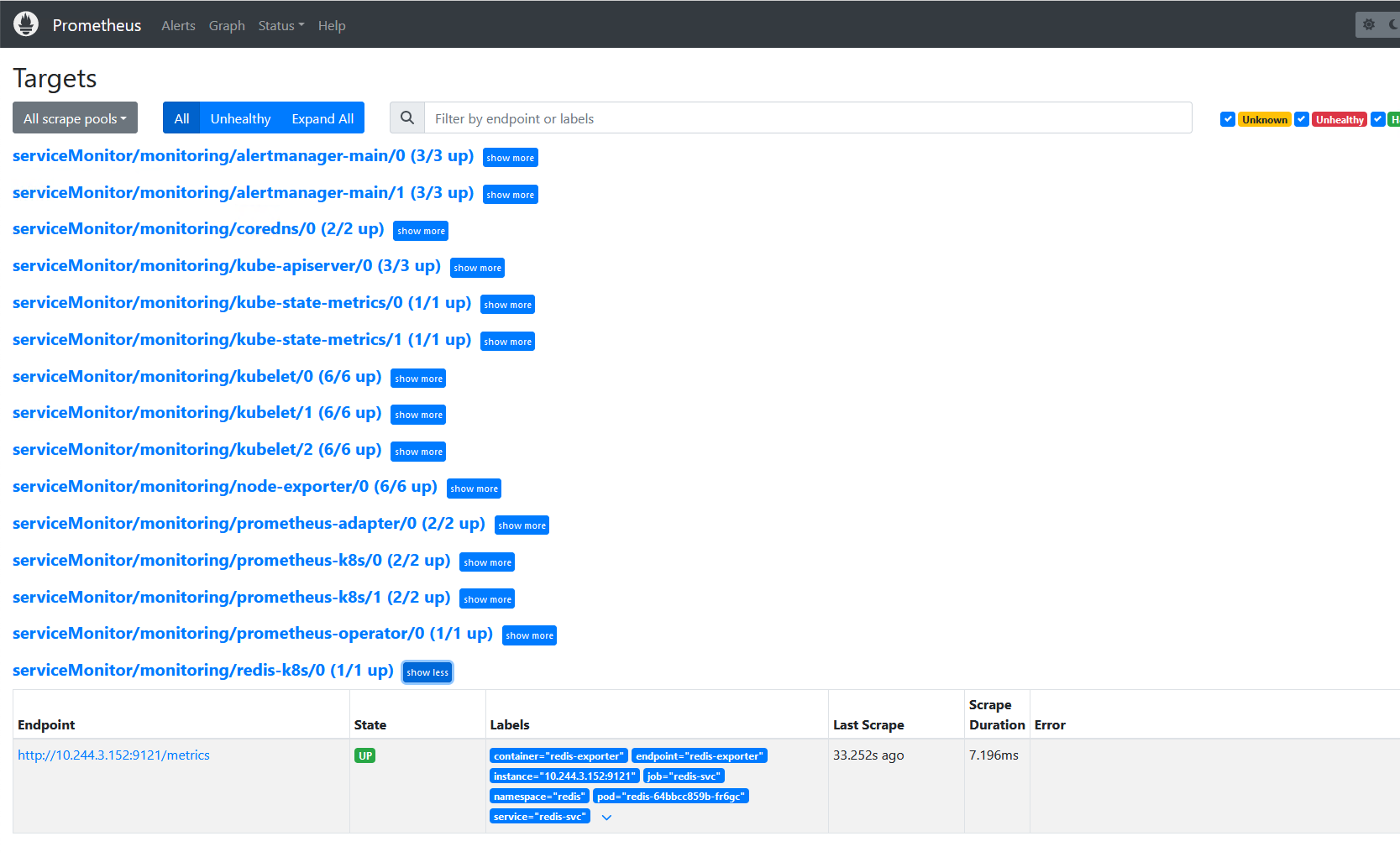
Task: Click the namespace="redis" label
Action: [x=539, y=797]
